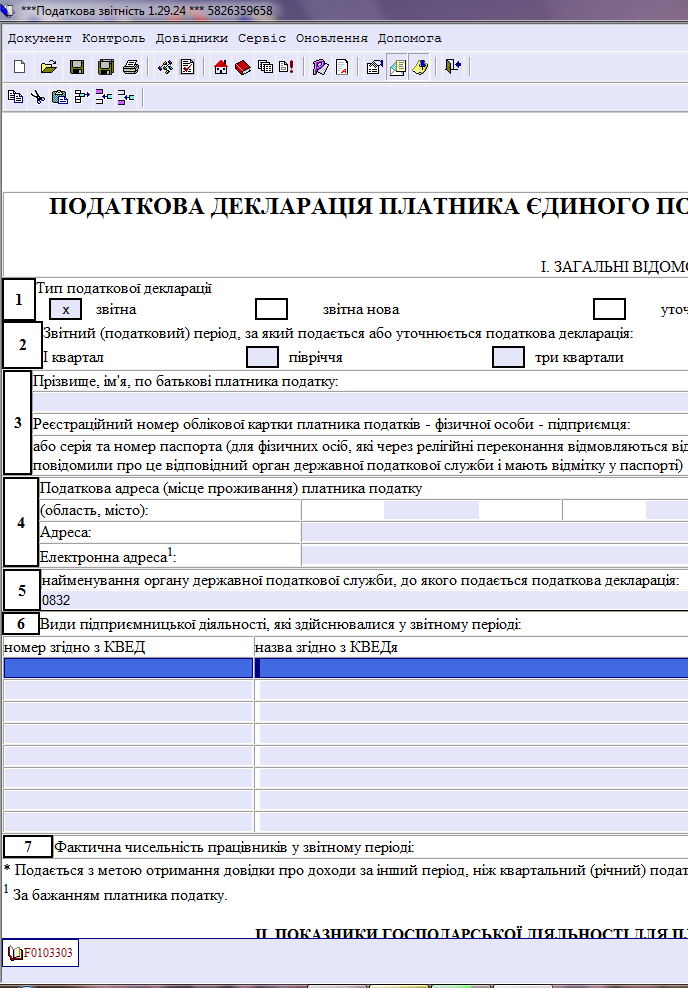The image size is (688, 988).
Task: Select the F0103303 document tab
Action: pos(40,953)
